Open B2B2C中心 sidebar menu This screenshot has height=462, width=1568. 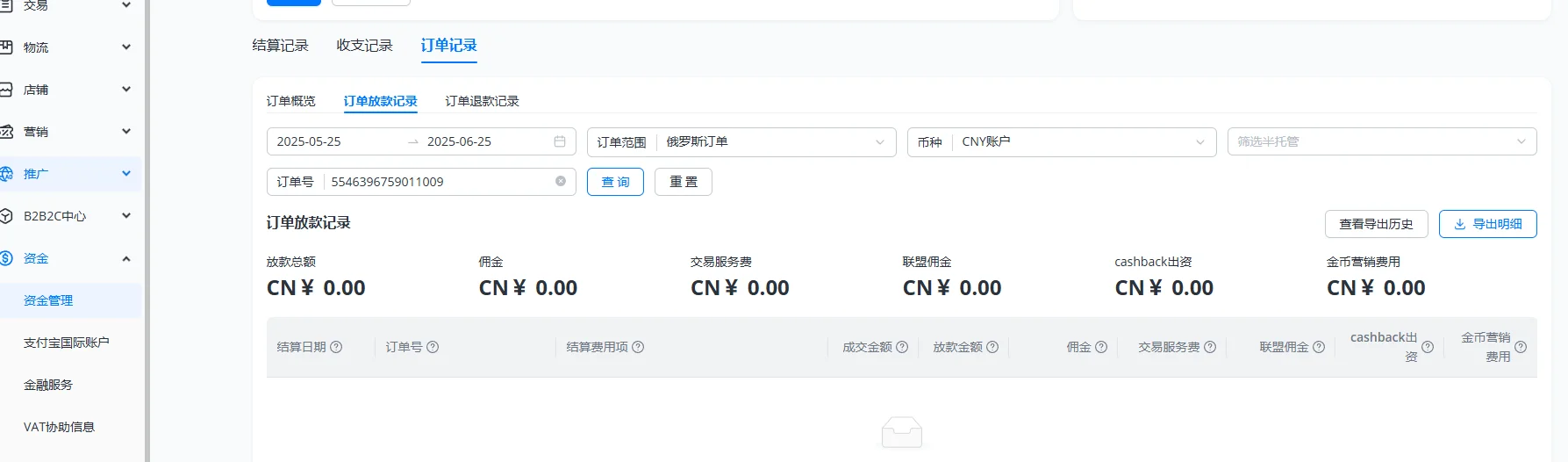pos(70,216)
